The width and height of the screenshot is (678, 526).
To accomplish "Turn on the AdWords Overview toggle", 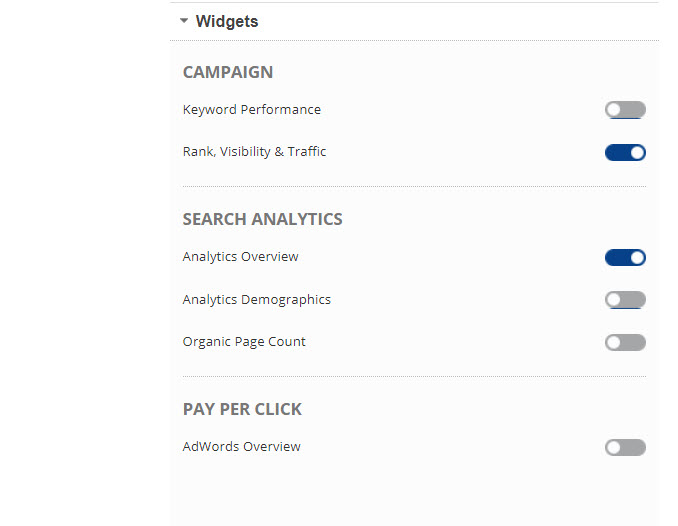I will point(625,448).
